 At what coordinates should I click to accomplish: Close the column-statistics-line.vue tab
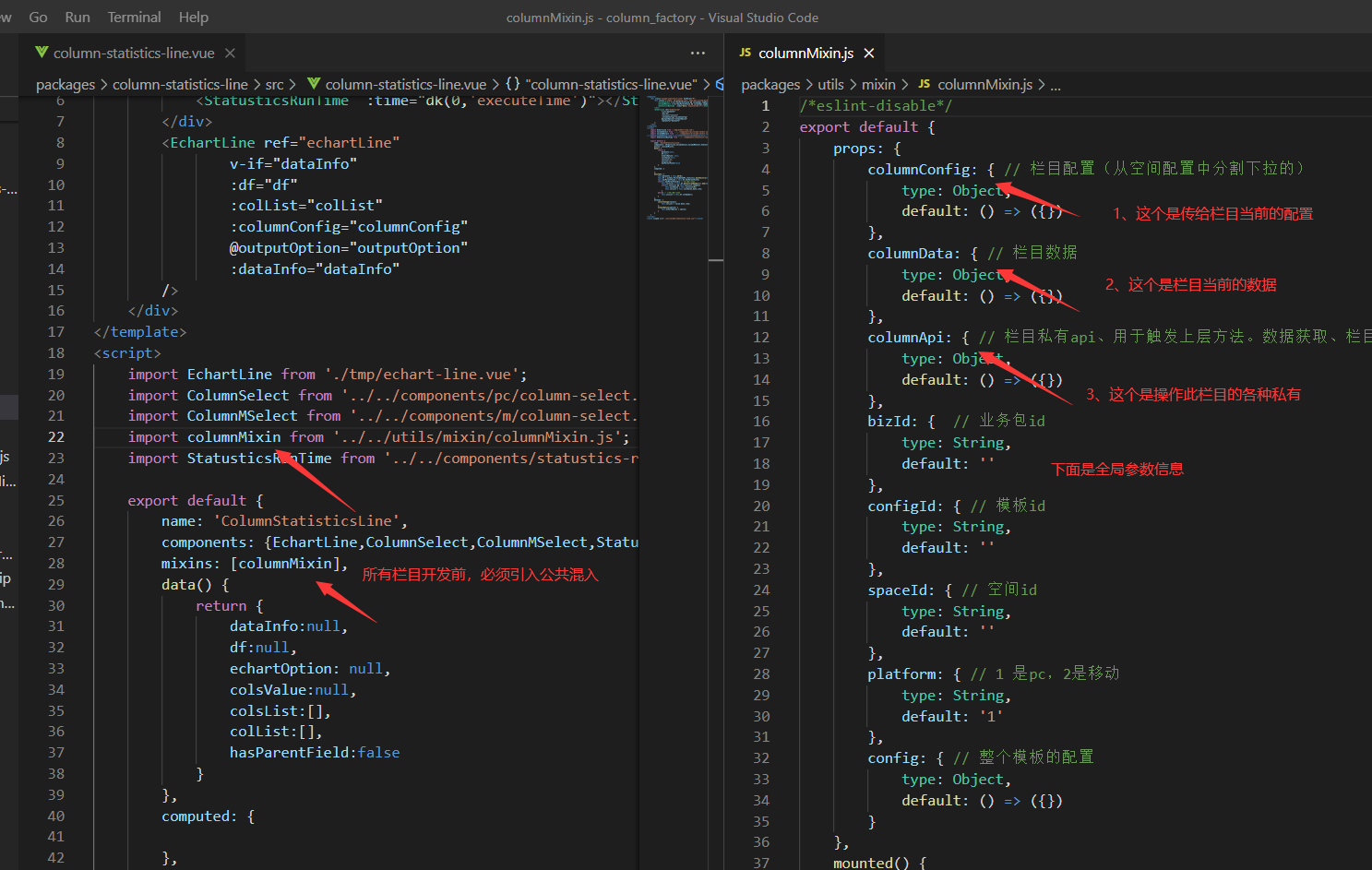point(230,54)
